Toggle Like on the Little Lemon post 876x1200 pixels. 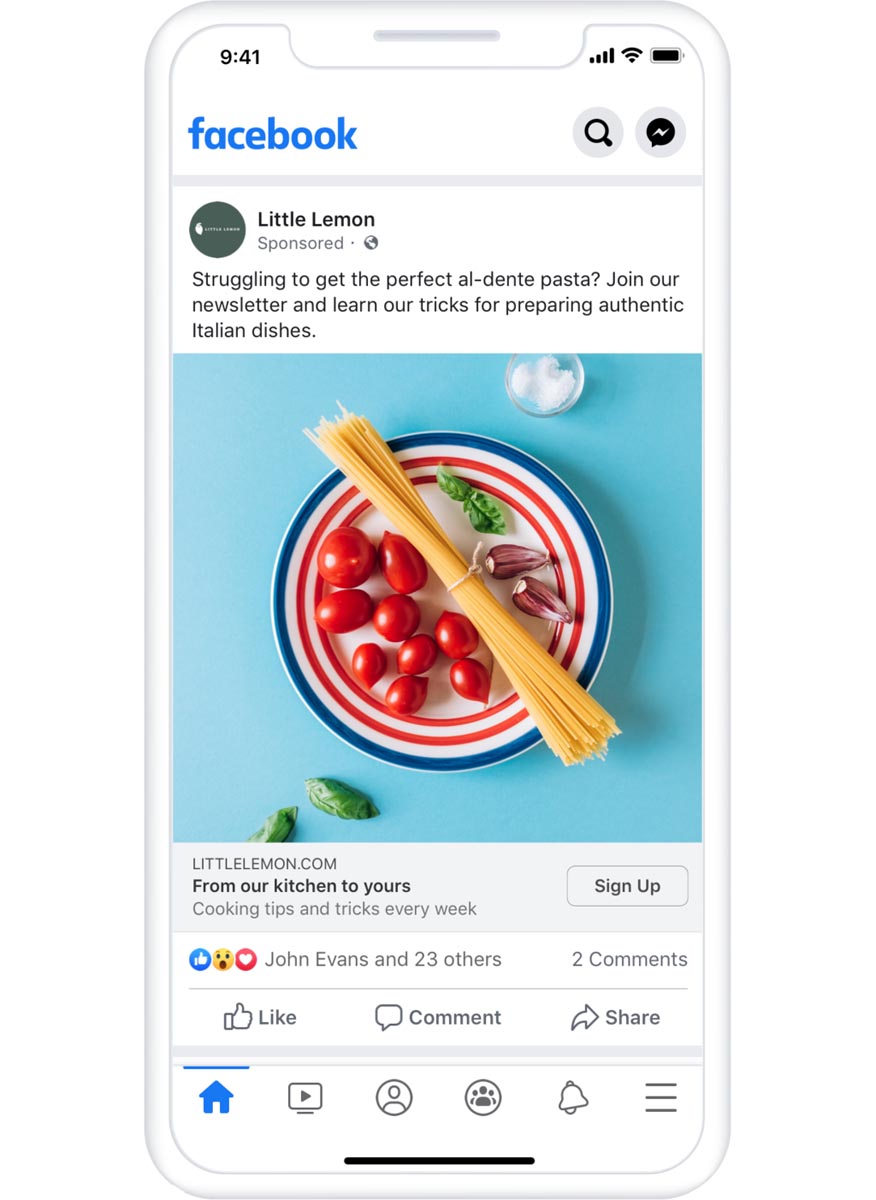click(x=258, y=1018)
